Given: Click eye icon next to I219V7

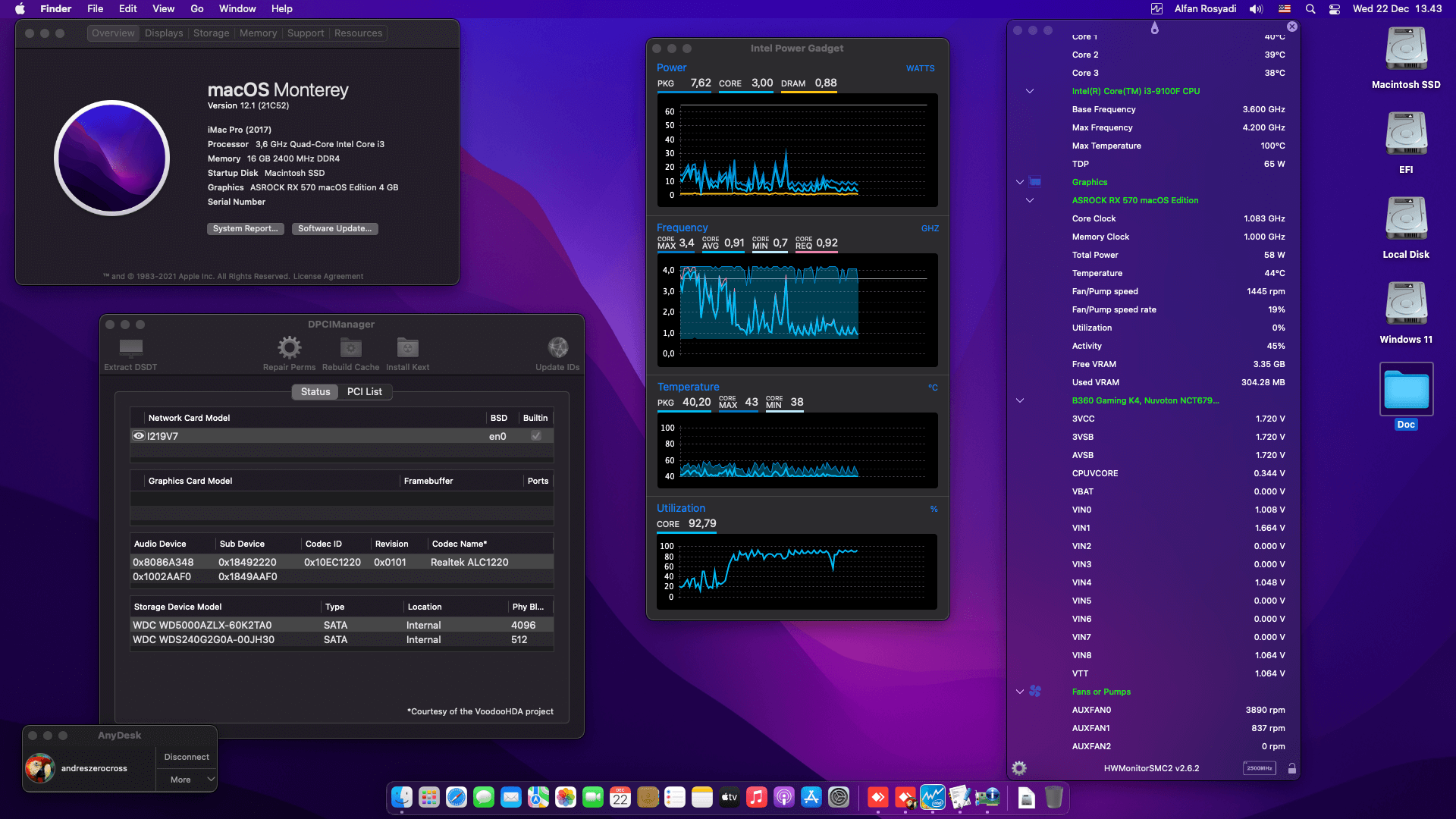Looking at the screenshot, I should coord(139,436).
